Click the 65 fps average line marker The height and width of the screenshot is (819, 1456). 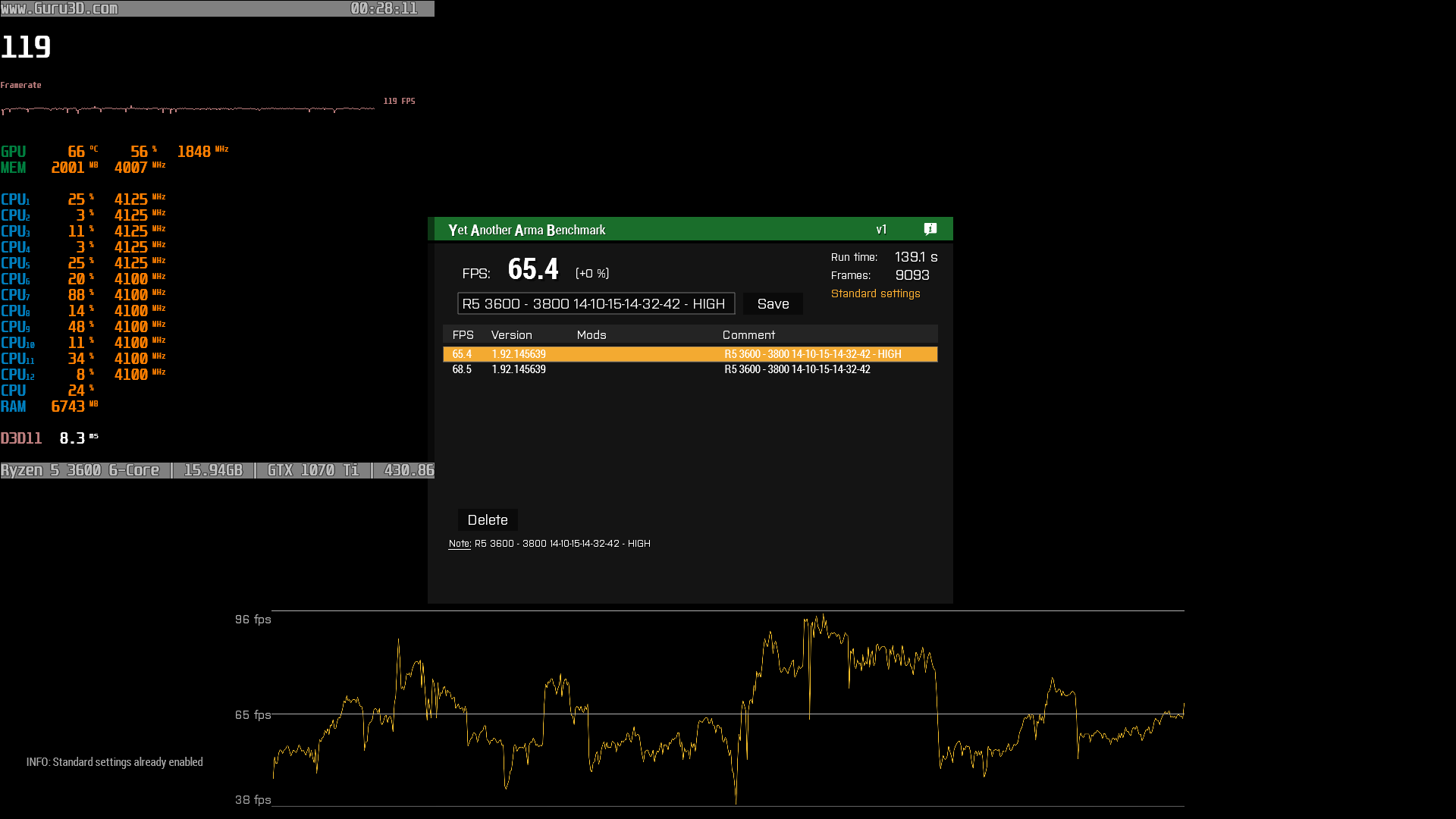(253, 715)
